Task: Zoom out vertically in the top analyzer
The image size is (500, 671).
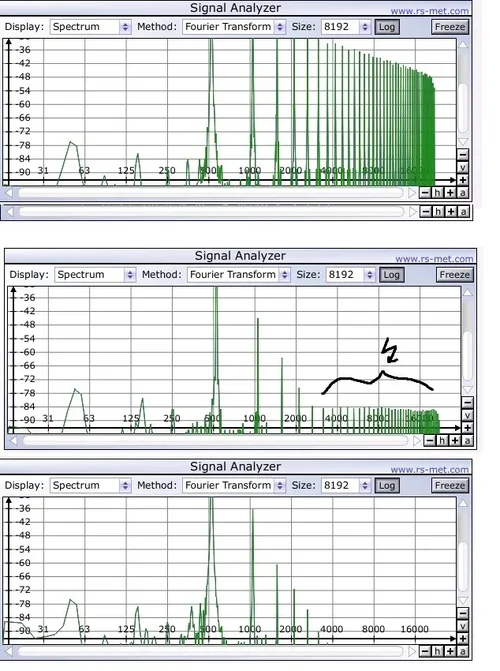Action: tap(463, 154)
